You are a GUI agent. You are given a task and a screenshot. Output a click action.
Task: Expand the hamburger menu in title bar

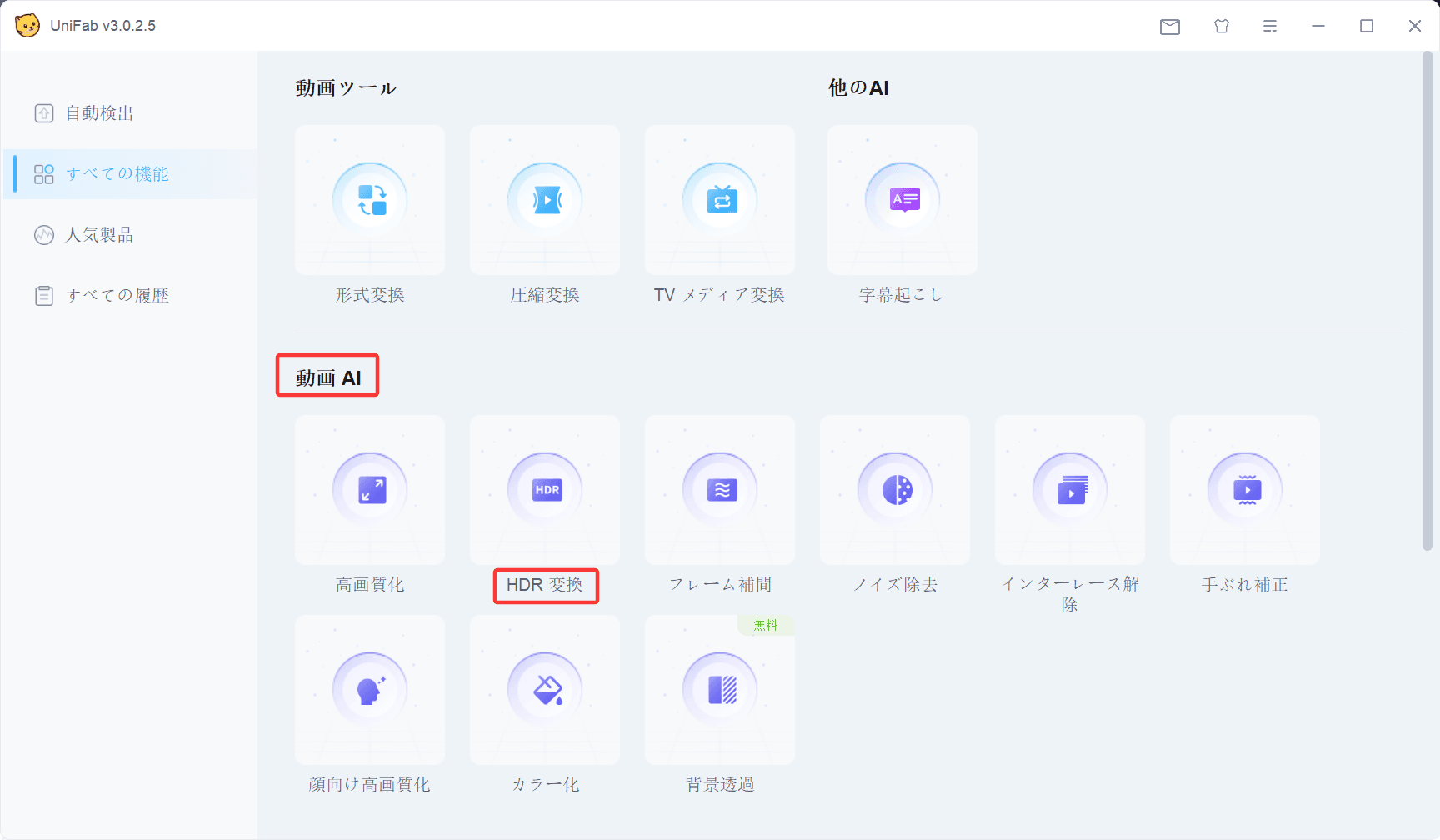tap(1270, 27)
